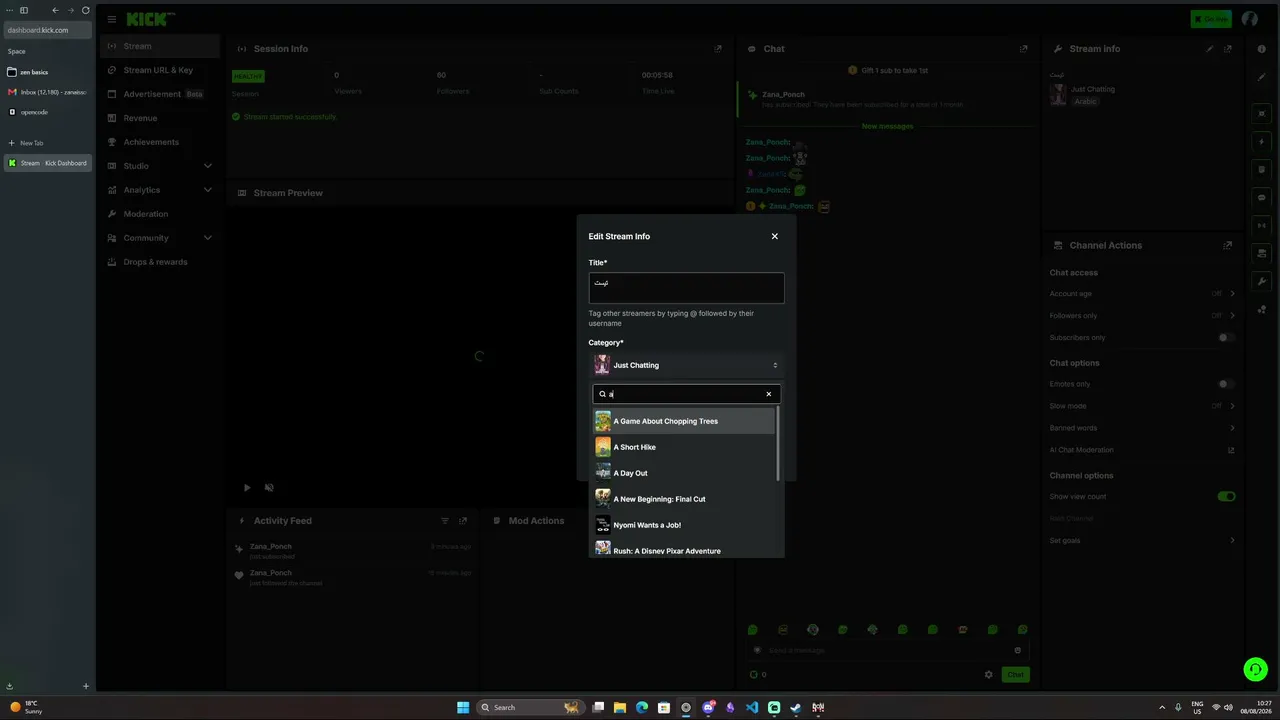Open the Stream sidebar page
Screen dimensions: 1280x720
click(160, 46)
